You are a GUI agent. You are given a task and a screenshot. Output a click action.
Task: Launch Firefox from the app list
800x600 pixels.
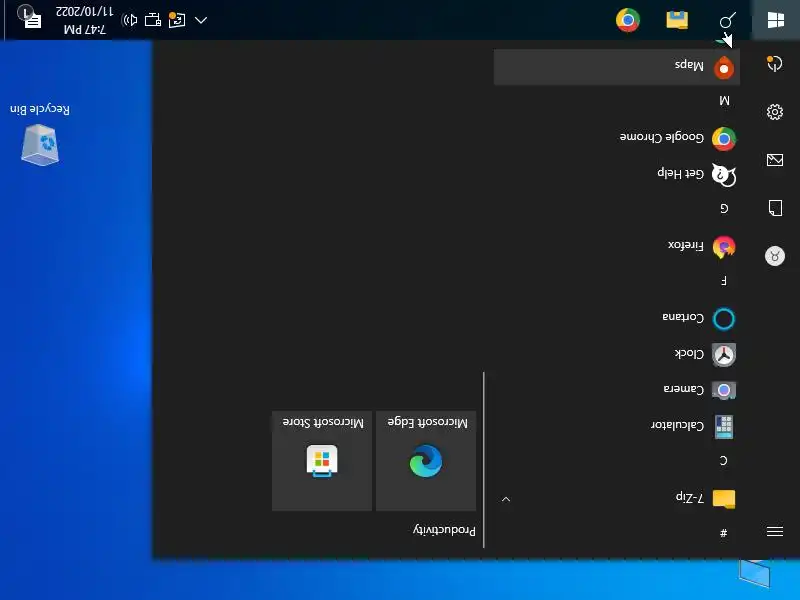click(723, 247)
